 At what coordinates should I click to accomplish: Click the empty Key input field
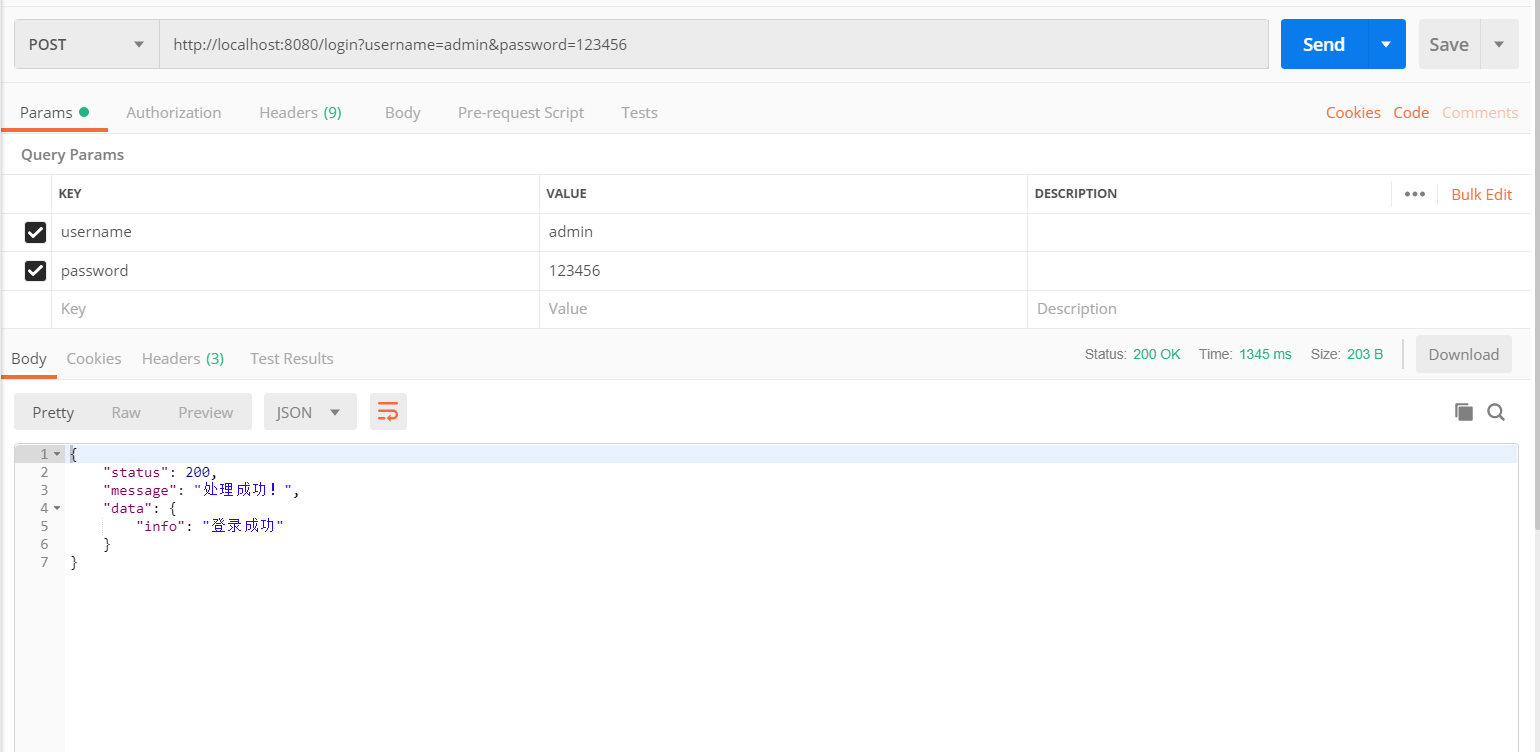tap(295, 309)
